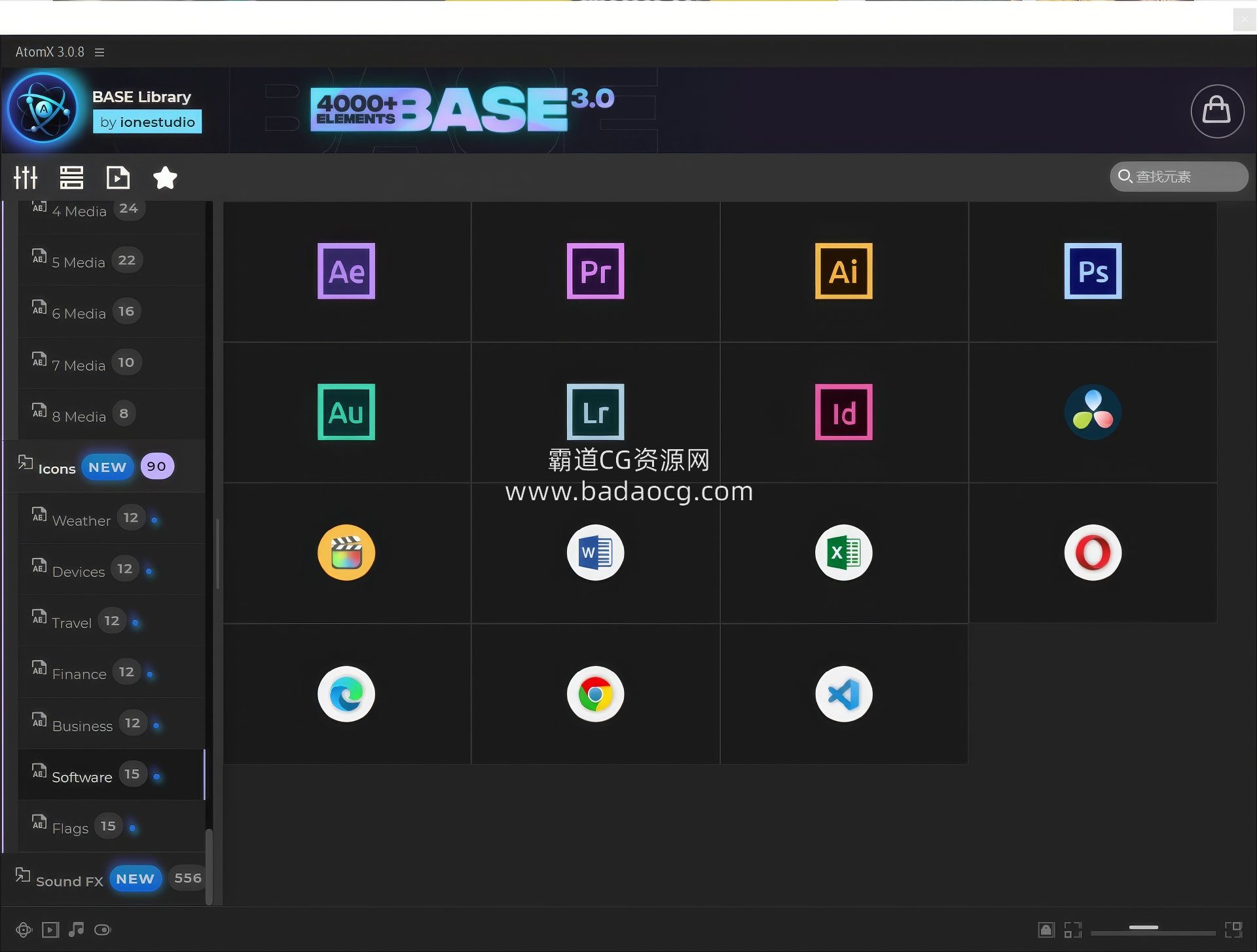Open the AtomX hamburger menu

pyautogui.click(x=100, y=52)
